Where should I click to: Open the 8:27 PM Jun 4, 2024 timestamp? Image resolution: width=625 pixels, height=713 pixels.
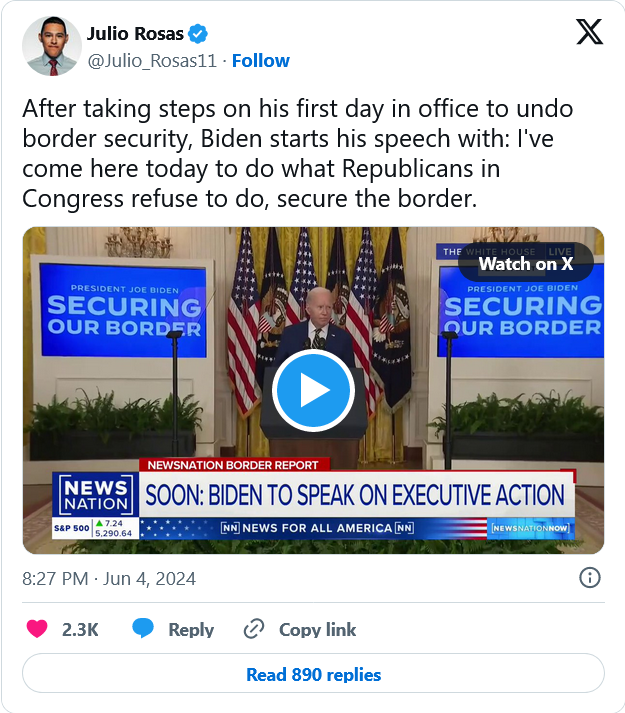109,579
